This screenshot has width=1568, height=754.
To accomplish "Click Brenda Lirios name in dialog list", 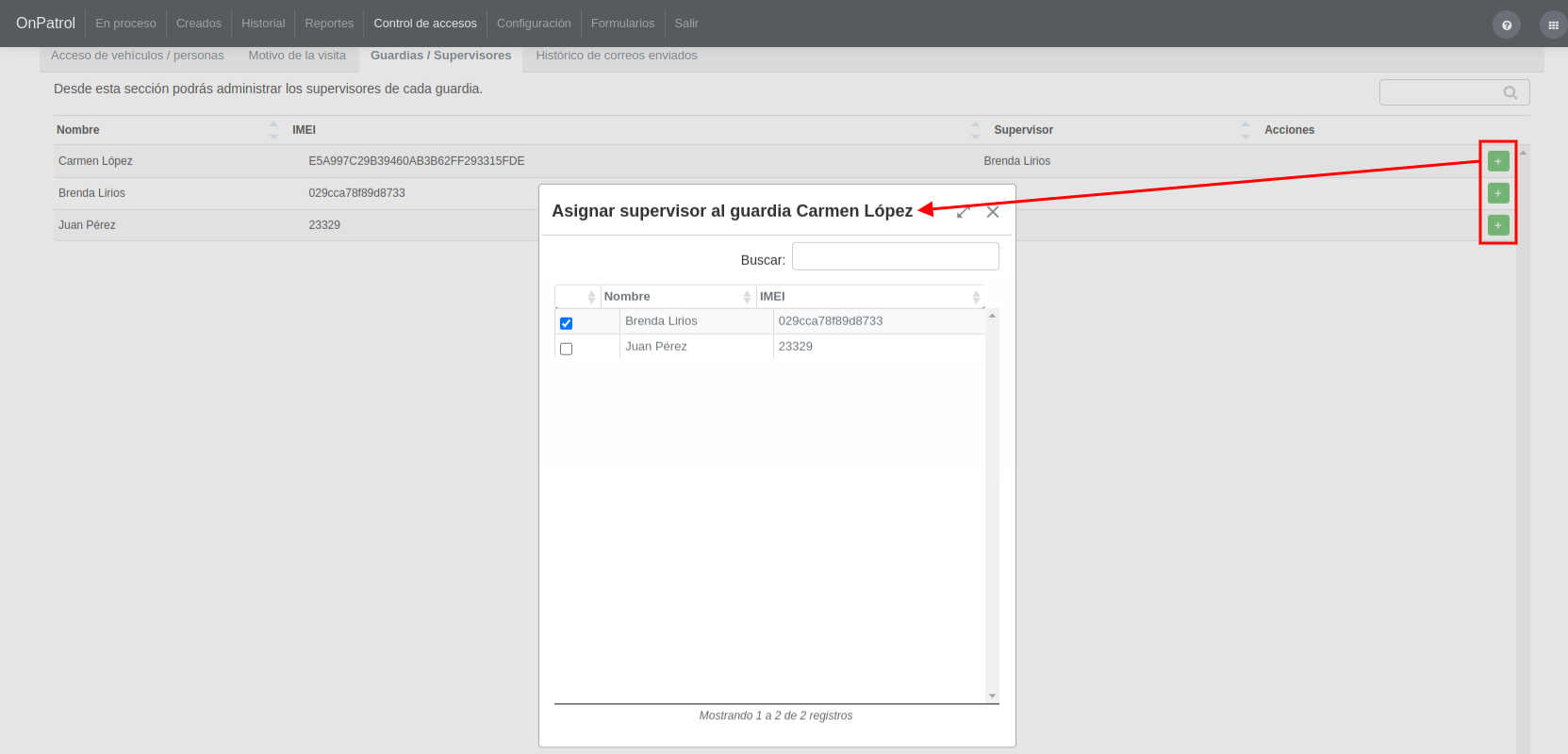I will coord(661,321).
